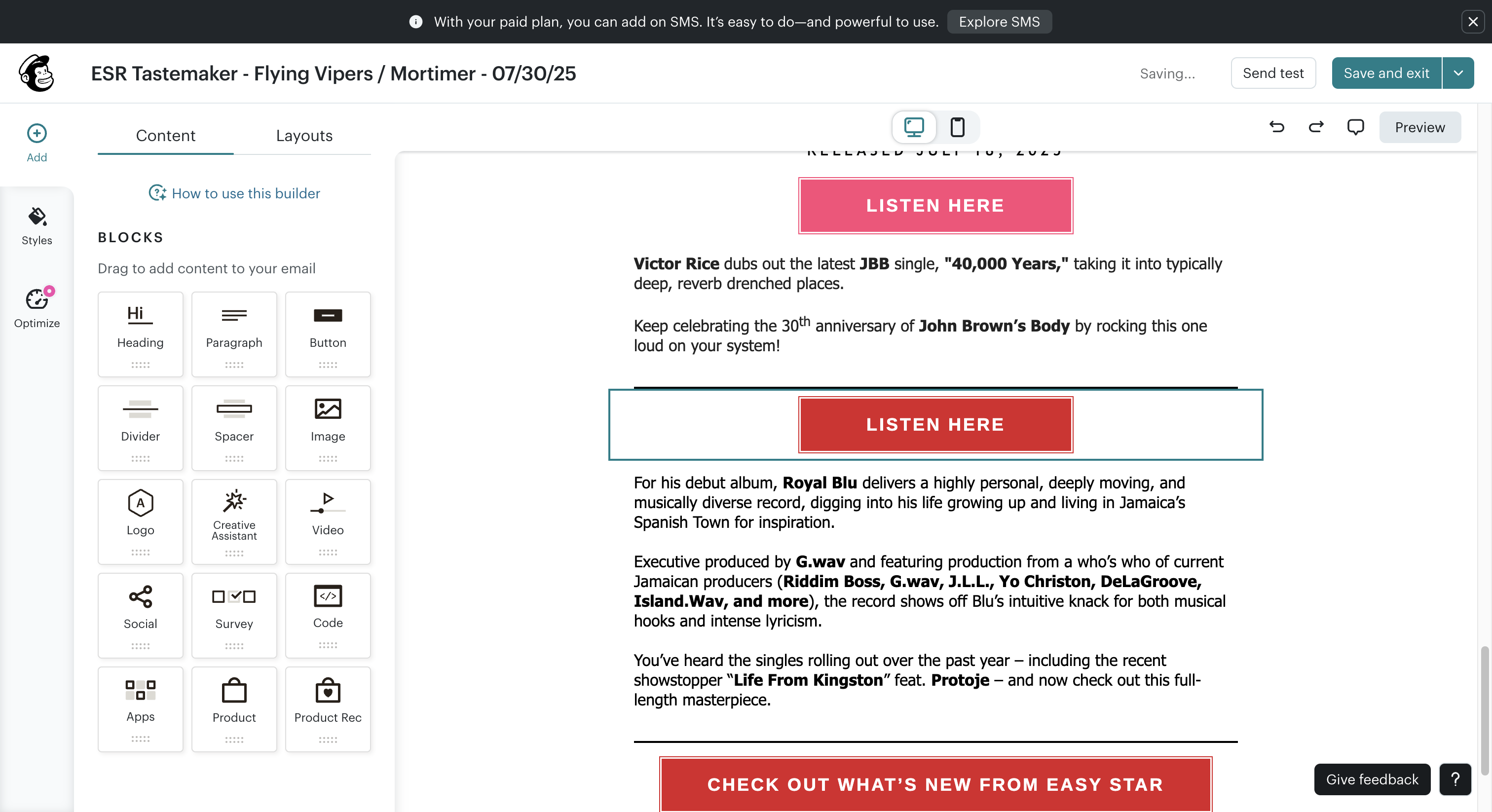Select the Spacer block
Image resolution: width=1492 pixels, height=812 pixels.
(x=234, y=428)
